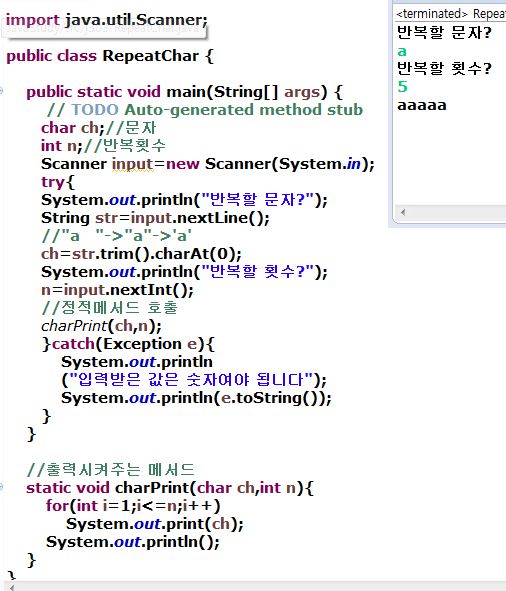The width and height of the screenshot is (506, 591).
Task: Click the println("반복할 횟수?") code line
Action: pos(184,272)
